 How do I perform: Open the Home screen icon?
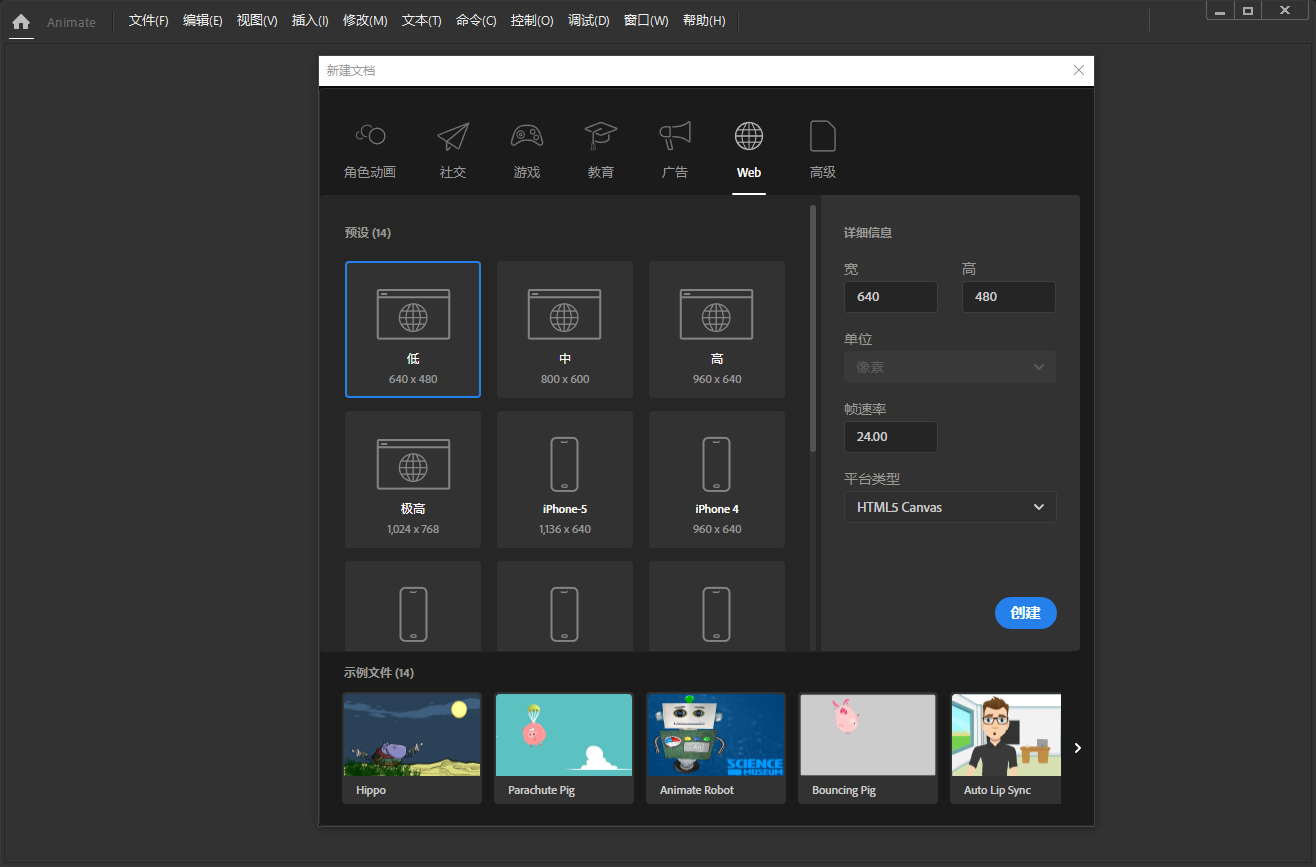click(21, 21)
